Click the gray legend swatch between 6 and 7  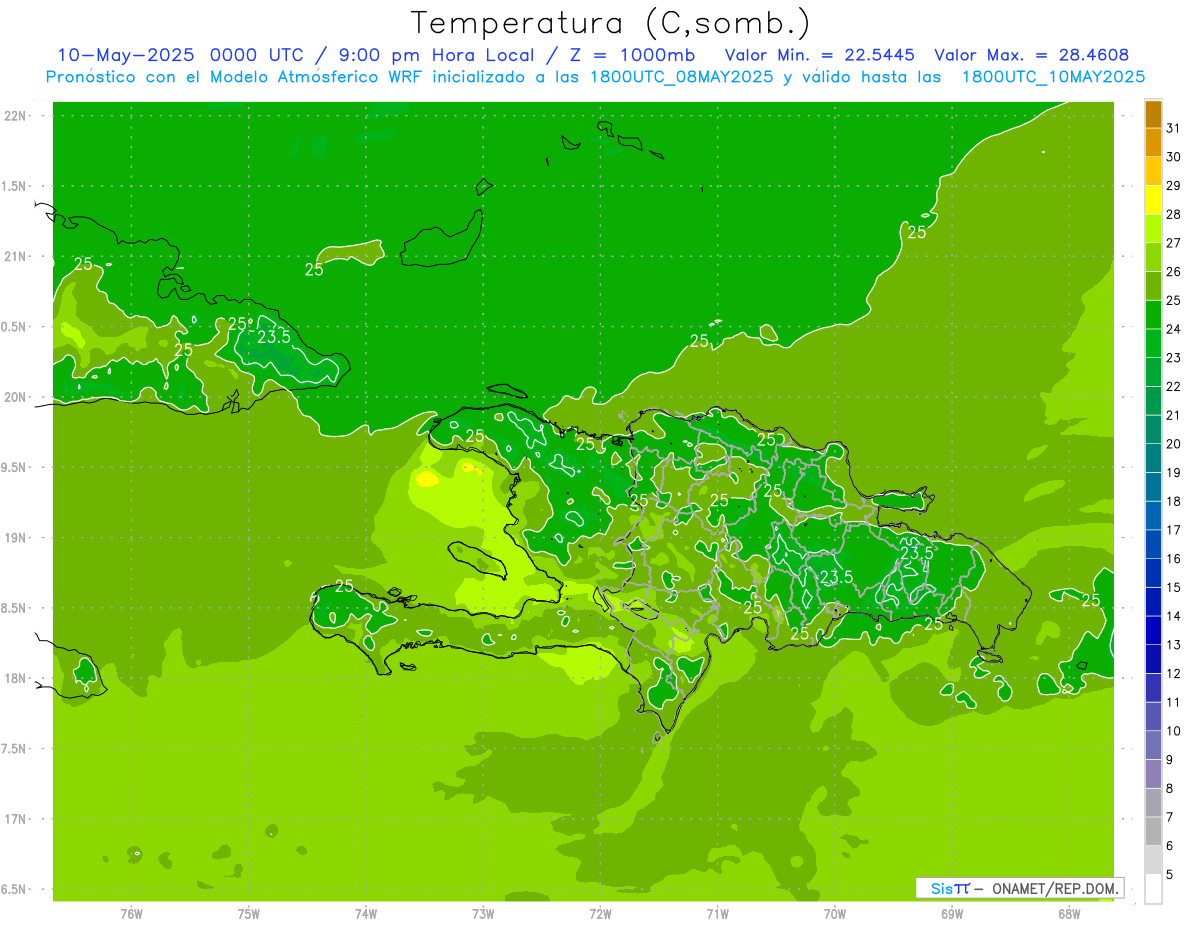(1153, 831)
